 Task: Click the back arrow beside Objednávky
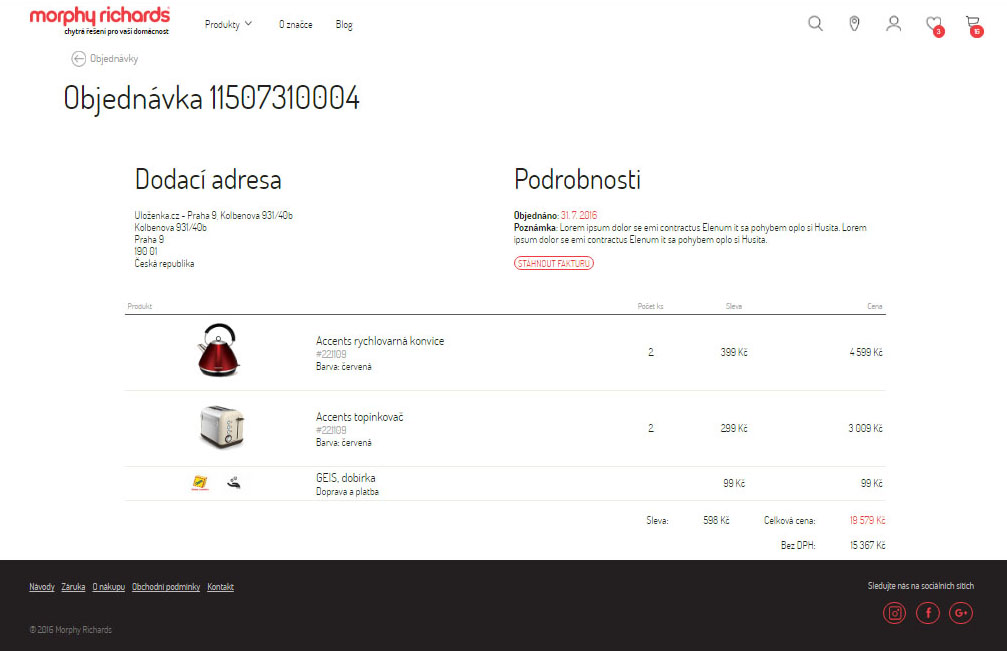point(78,59)
